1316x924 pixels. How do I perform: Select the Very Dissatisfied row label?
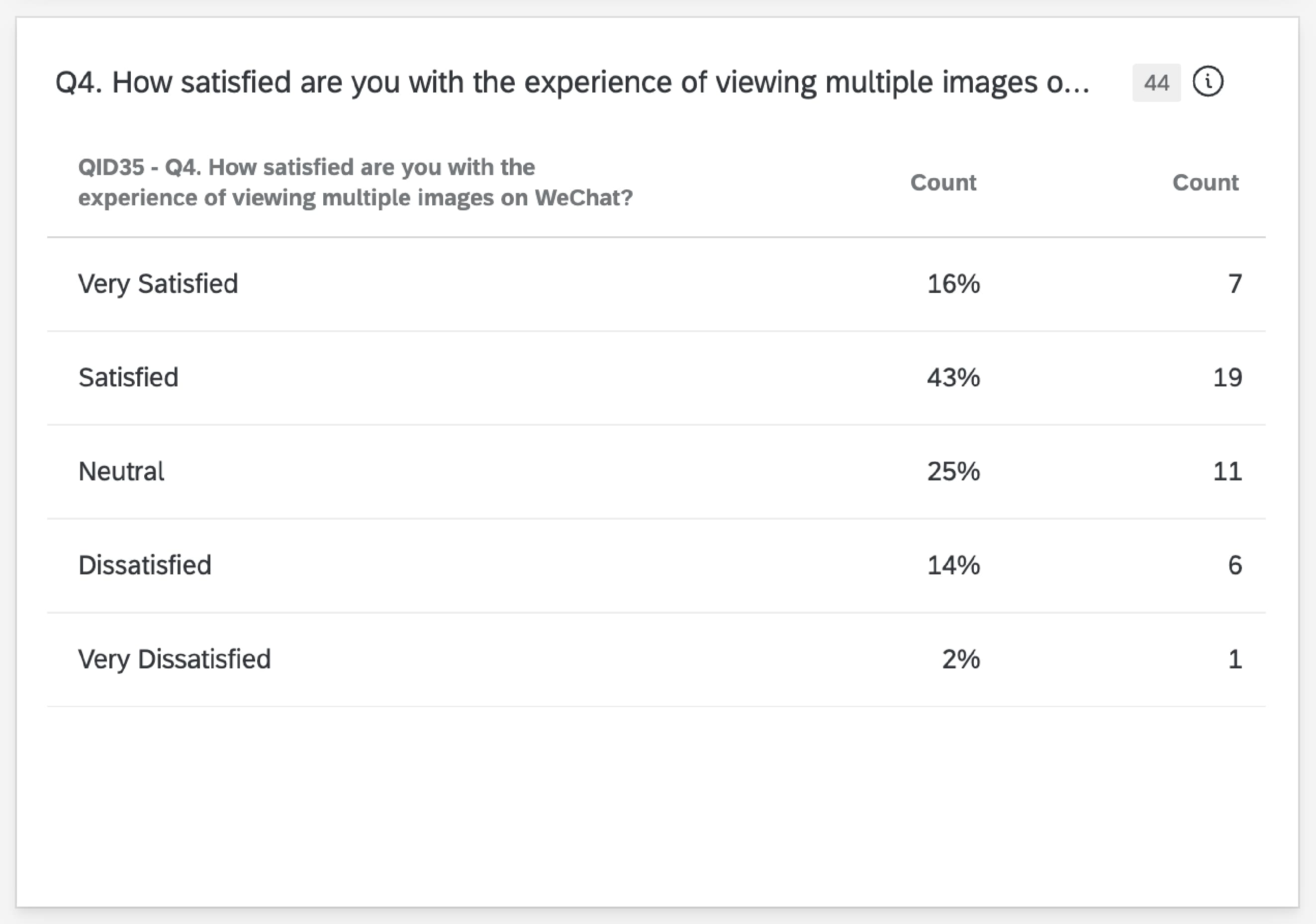[x=174, y=659]
